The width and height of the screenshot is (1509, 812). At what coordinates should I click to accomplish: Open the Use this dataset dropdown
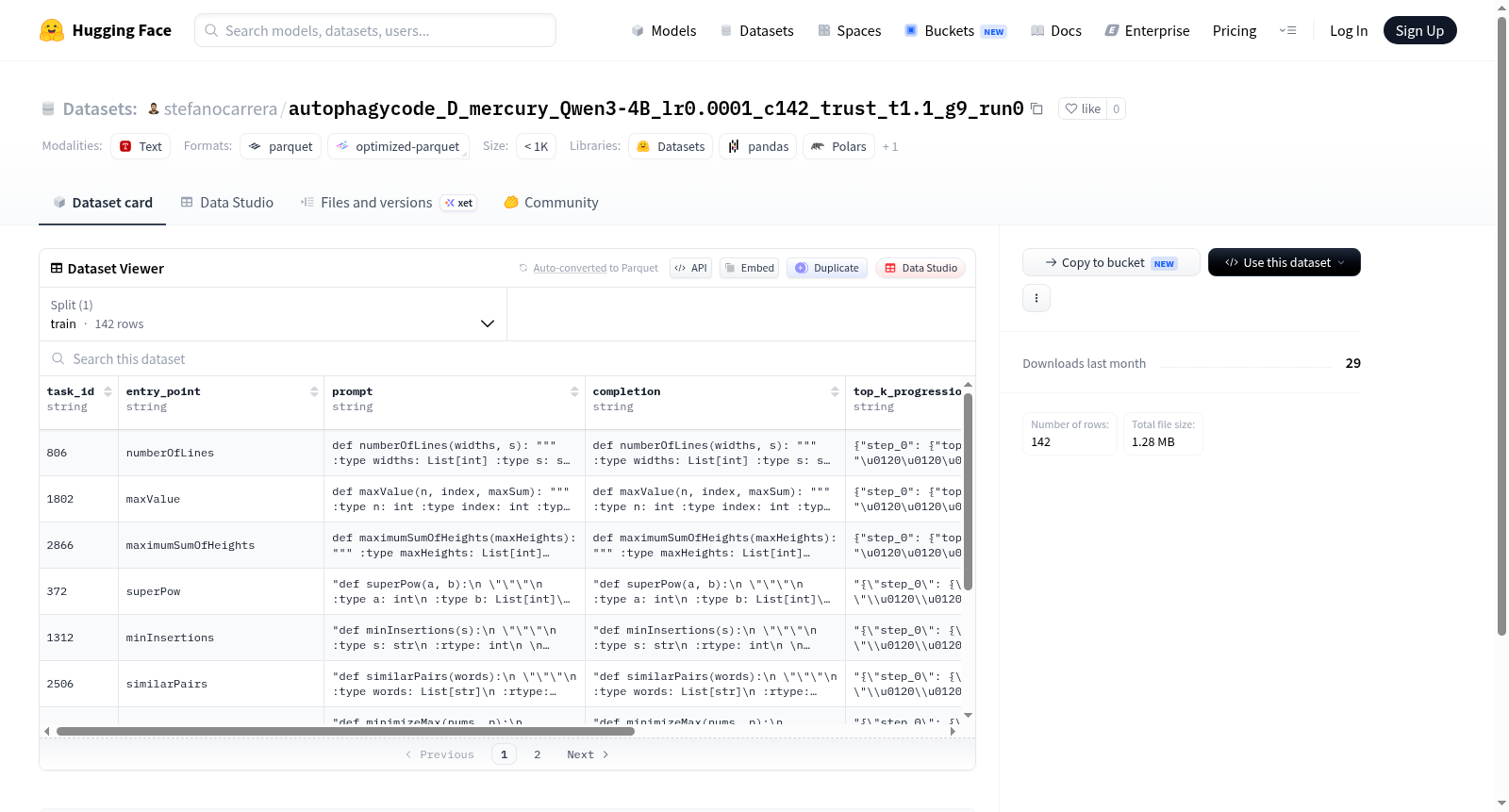(1284, 262)
